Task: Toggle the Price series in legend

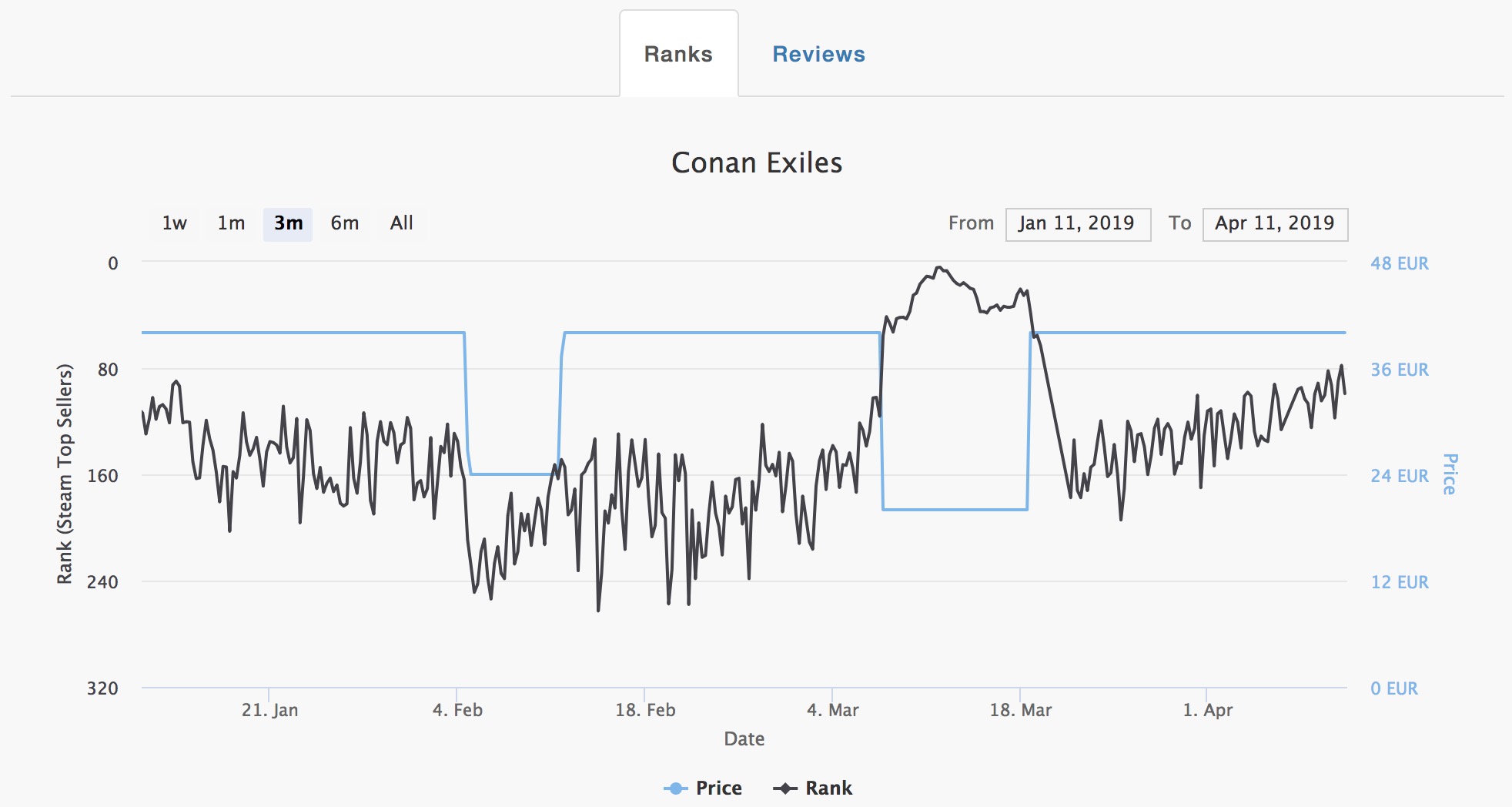Action: [x=718, y=788]
